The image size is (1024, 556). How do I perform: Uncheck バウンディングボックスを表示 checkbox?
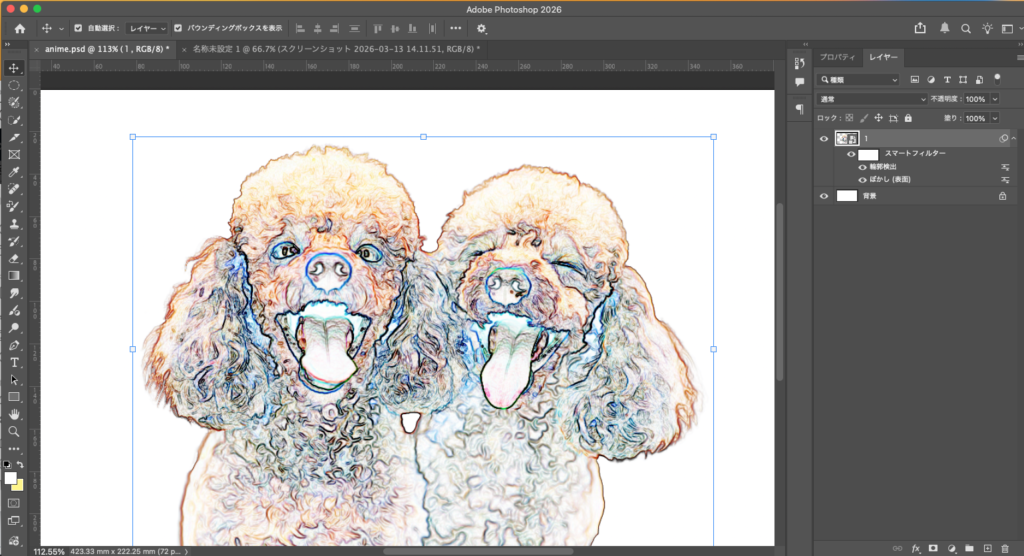178,29
